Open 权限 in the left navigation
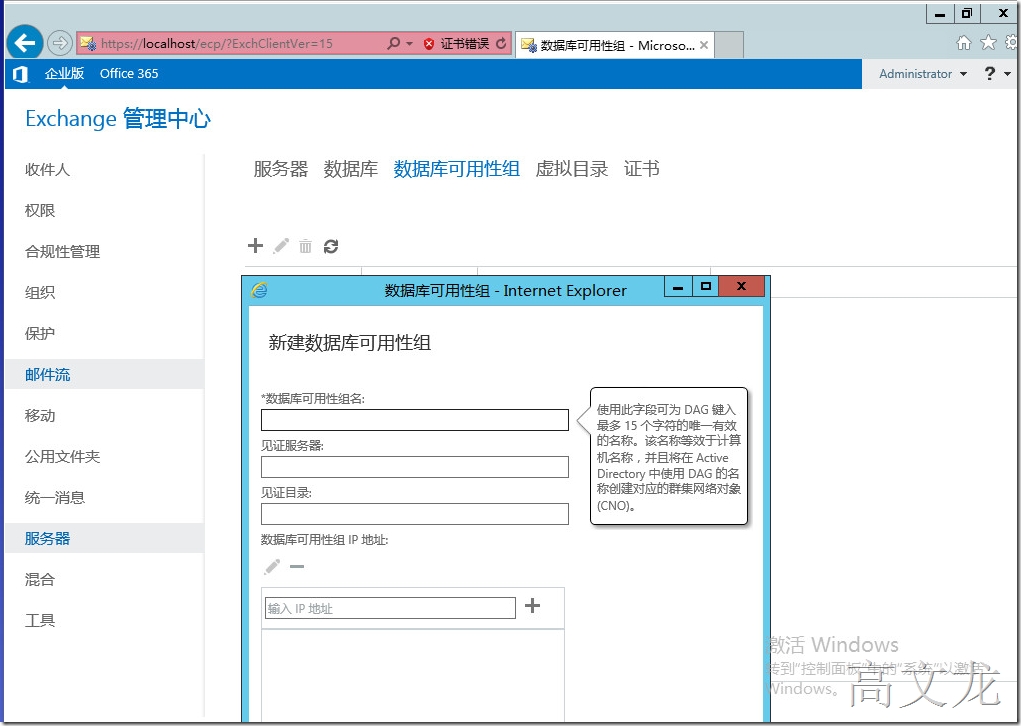Viewport: 1021px width, 726px height. click(x=40, y=211)
